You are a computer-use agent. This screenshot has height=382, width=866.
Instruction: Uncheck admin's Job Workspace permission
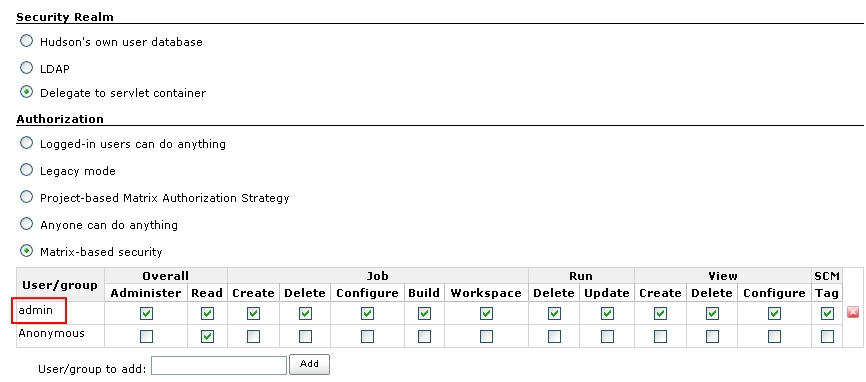[x=486, y=314]
